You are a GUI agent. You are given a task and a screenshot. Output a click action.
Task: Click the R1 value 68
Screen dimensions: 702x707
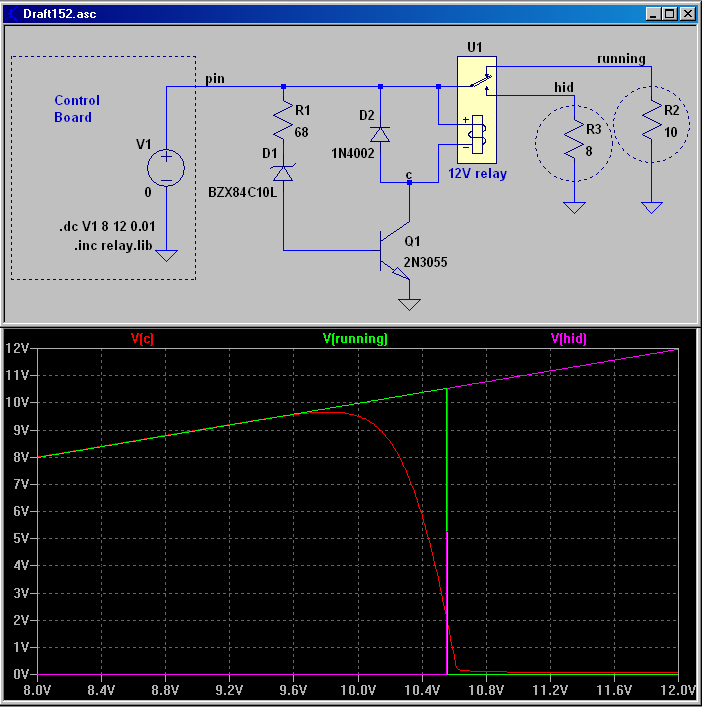click(x=301, y=132)
